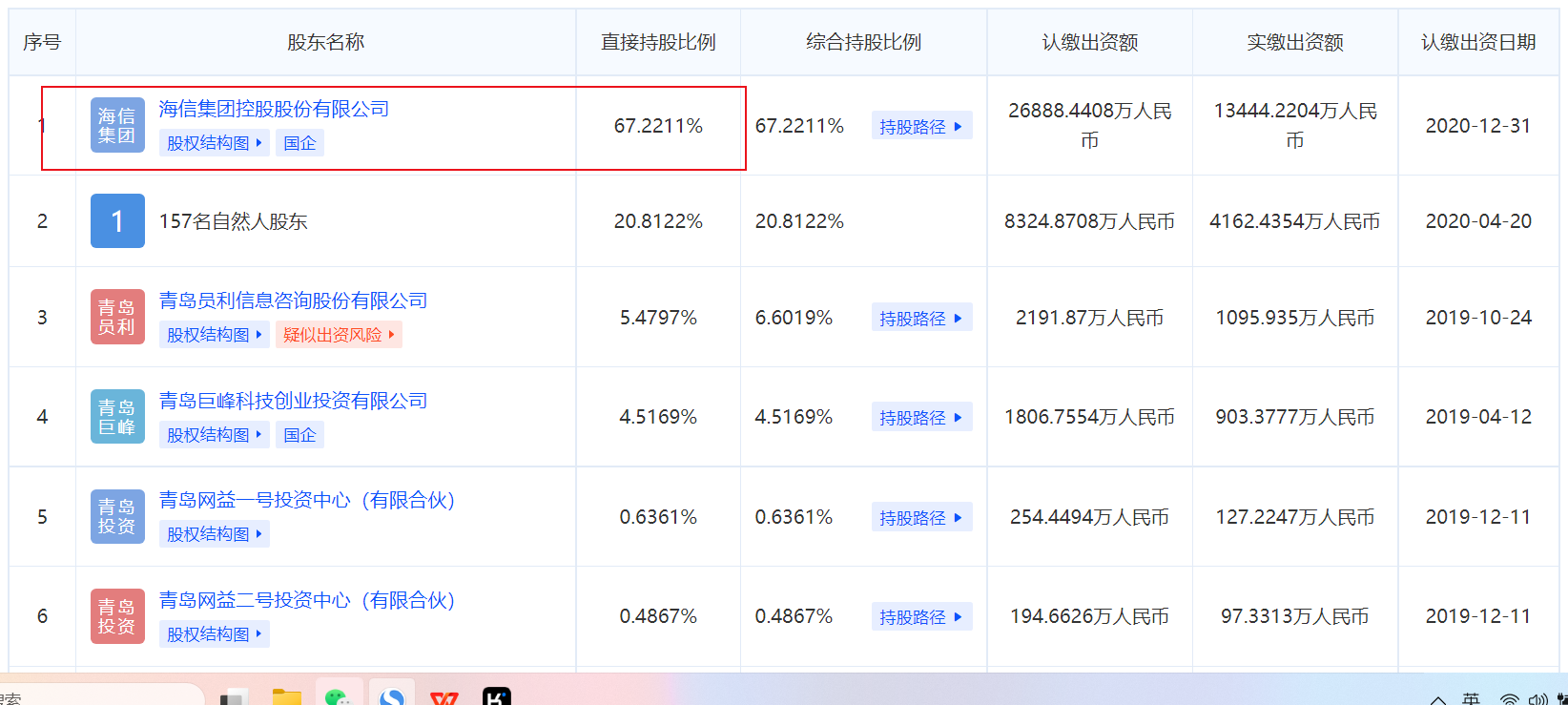Select the 254.4494万人民币 subscribed amount
The height and width of the screenshot is (705, 1568).
coord(1090,517)
